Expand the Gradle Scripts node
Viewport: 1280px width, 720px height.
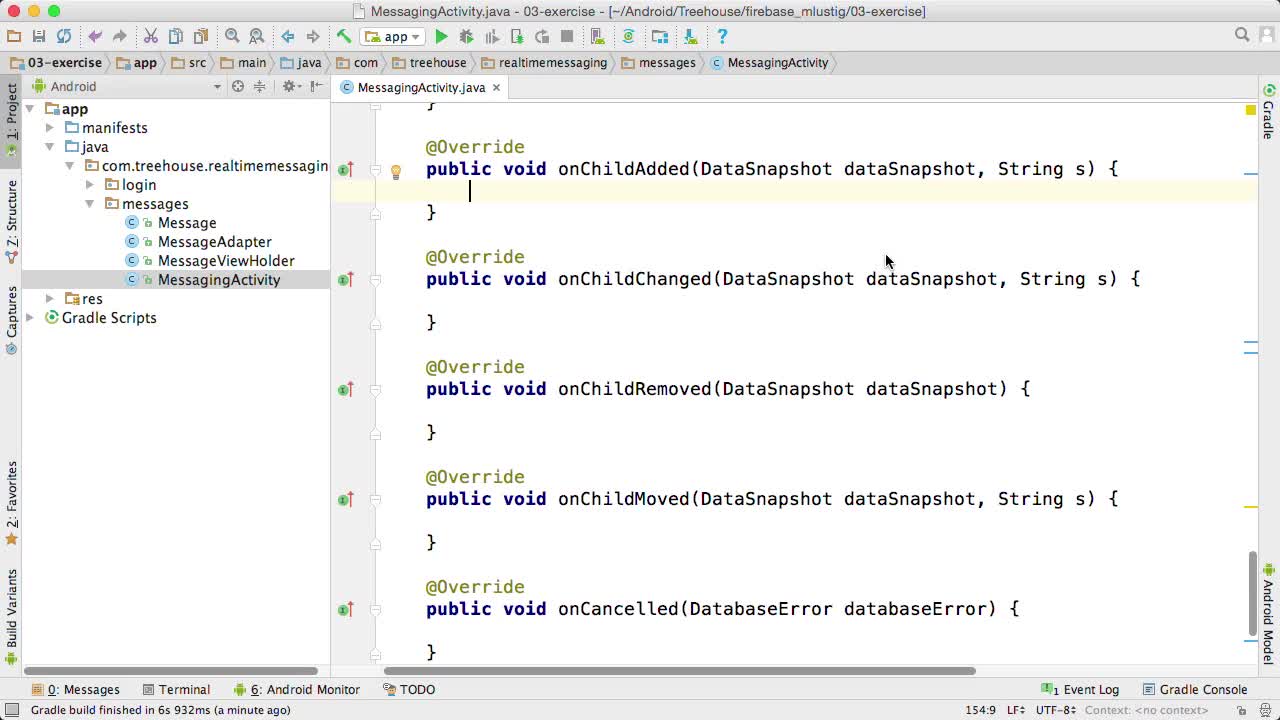click(x=30, y=318)
